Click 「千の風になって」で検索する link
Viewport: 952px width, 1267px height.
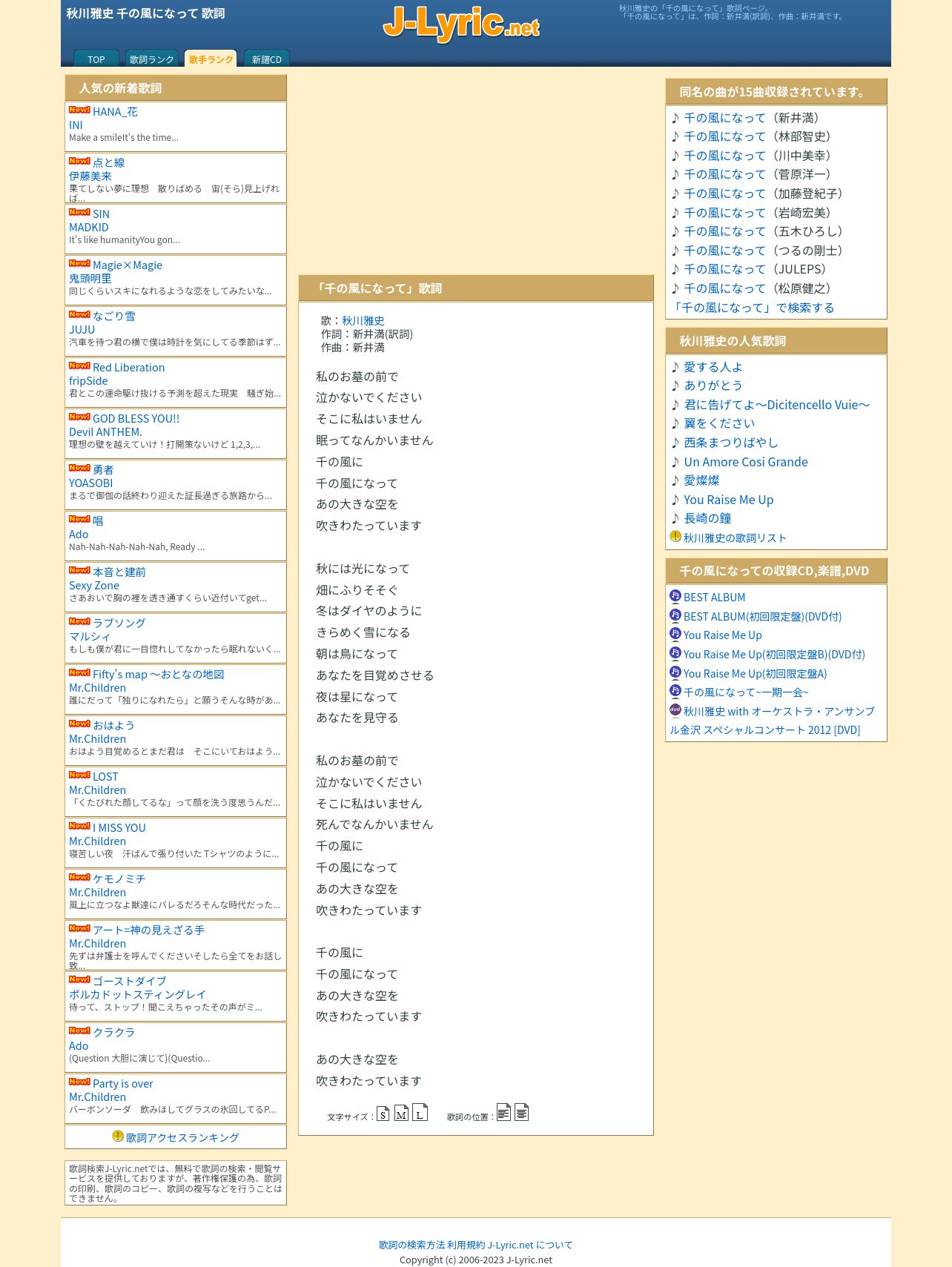(753, 308)
